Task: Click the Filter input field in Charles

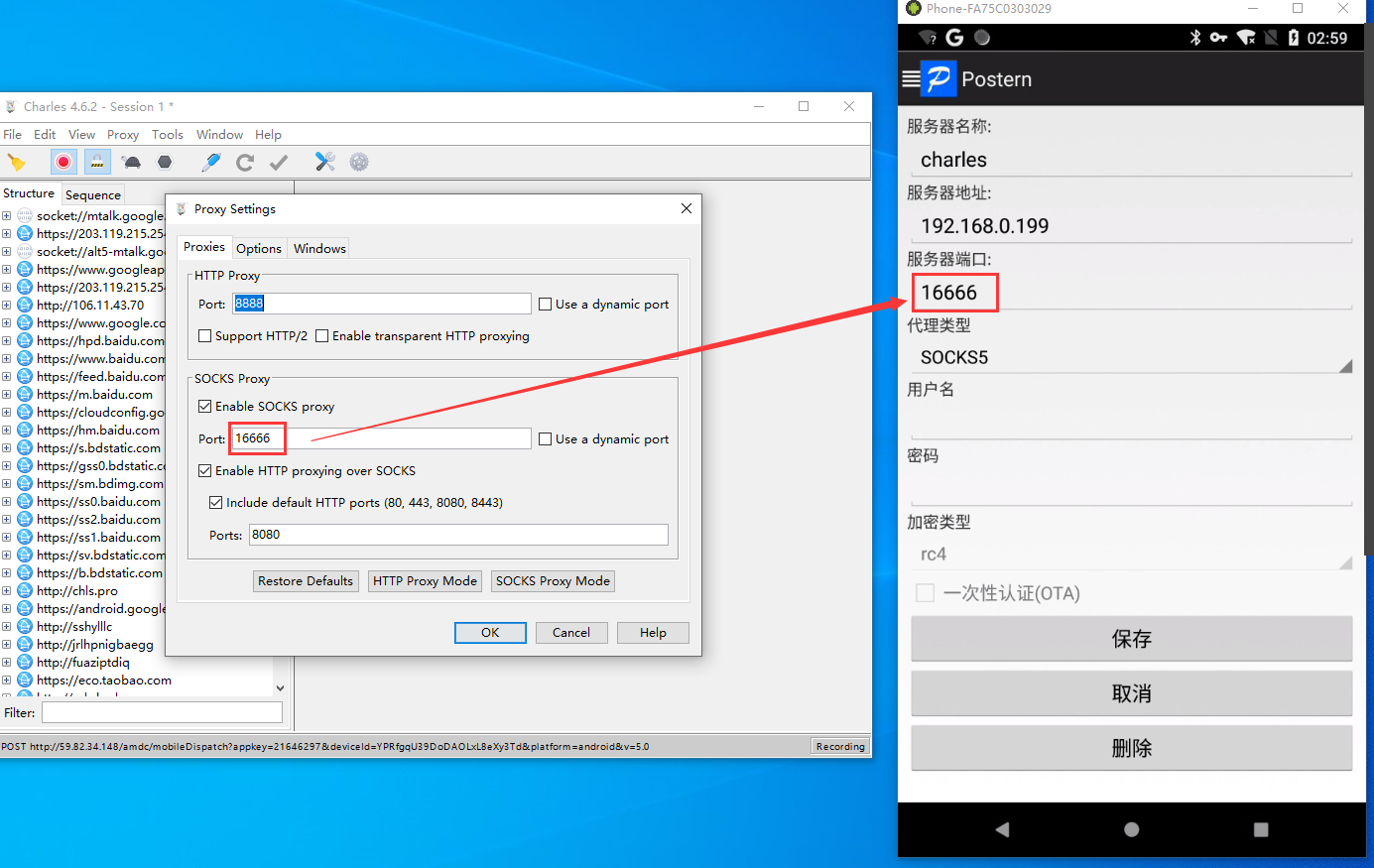Action: [162, 712]
